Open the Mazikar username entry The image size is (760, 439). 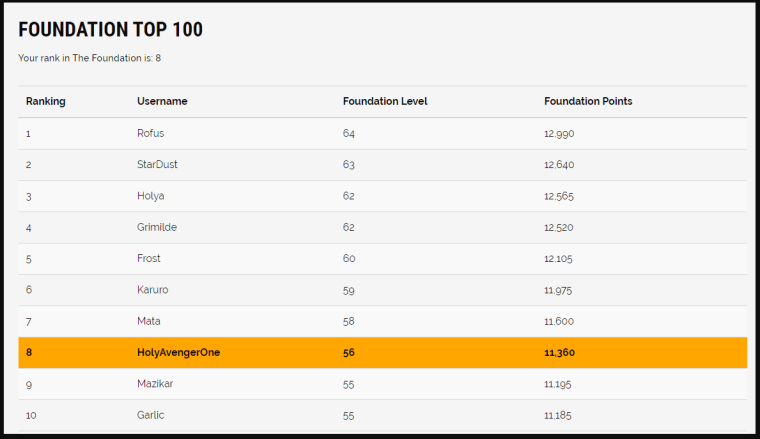(x=155, y=384)
